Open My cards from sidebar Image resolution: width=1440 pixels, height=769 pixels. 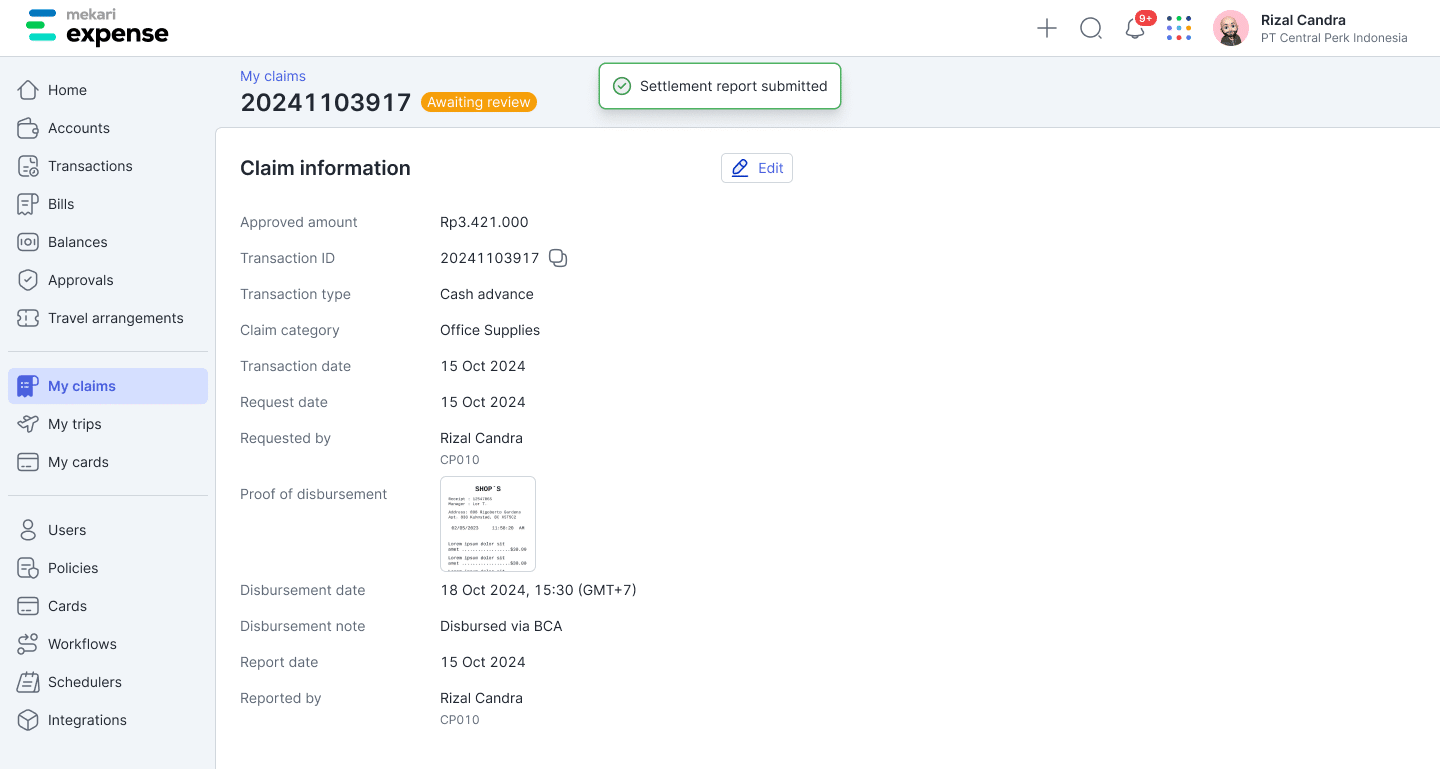coord(78,462)
